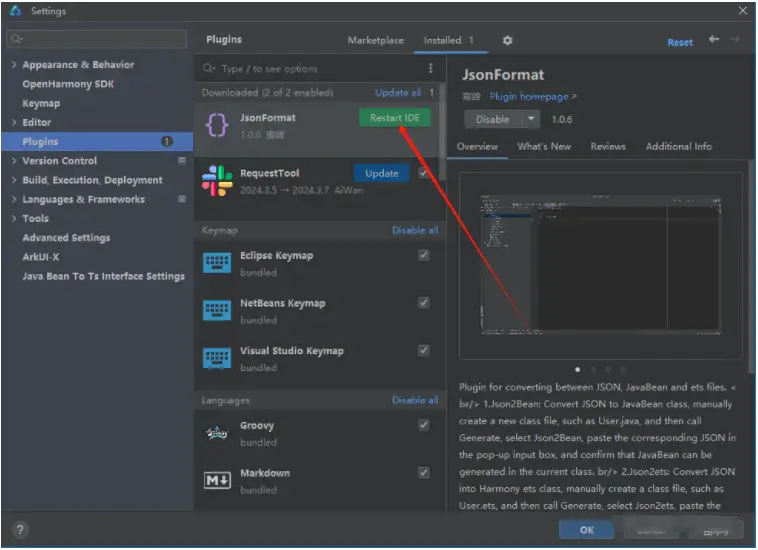Click the Disable button for JsonFormat
The image size is (758, 550).
click(493, 119)
